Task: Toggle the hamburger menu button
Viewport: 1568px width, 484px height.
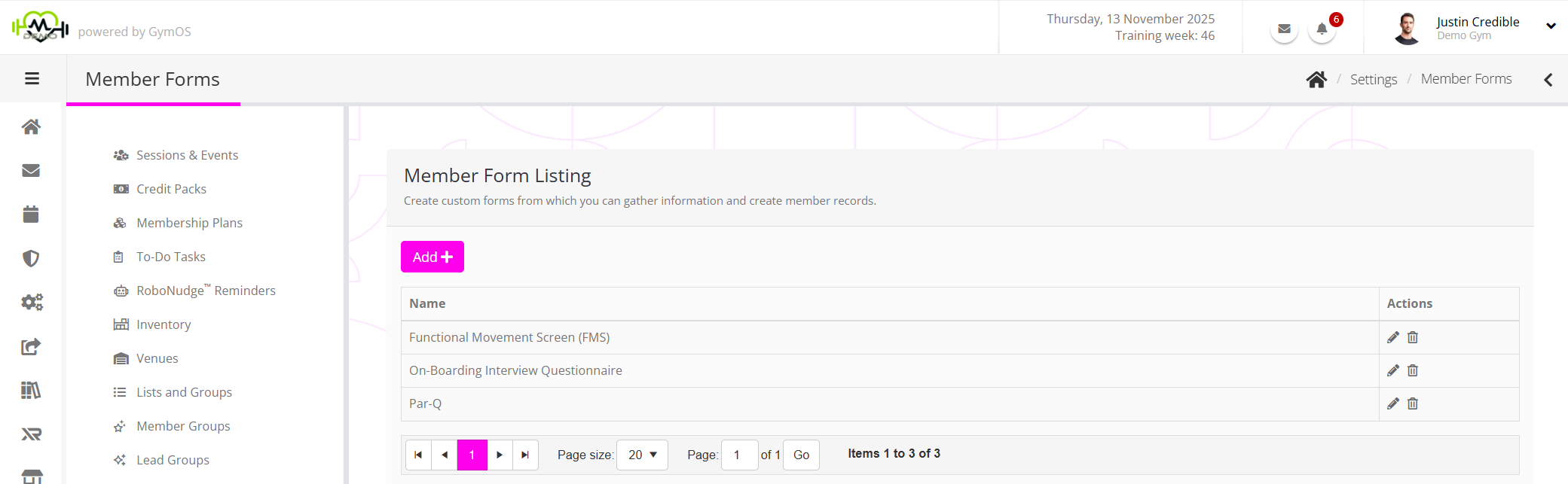Action: 32,79
